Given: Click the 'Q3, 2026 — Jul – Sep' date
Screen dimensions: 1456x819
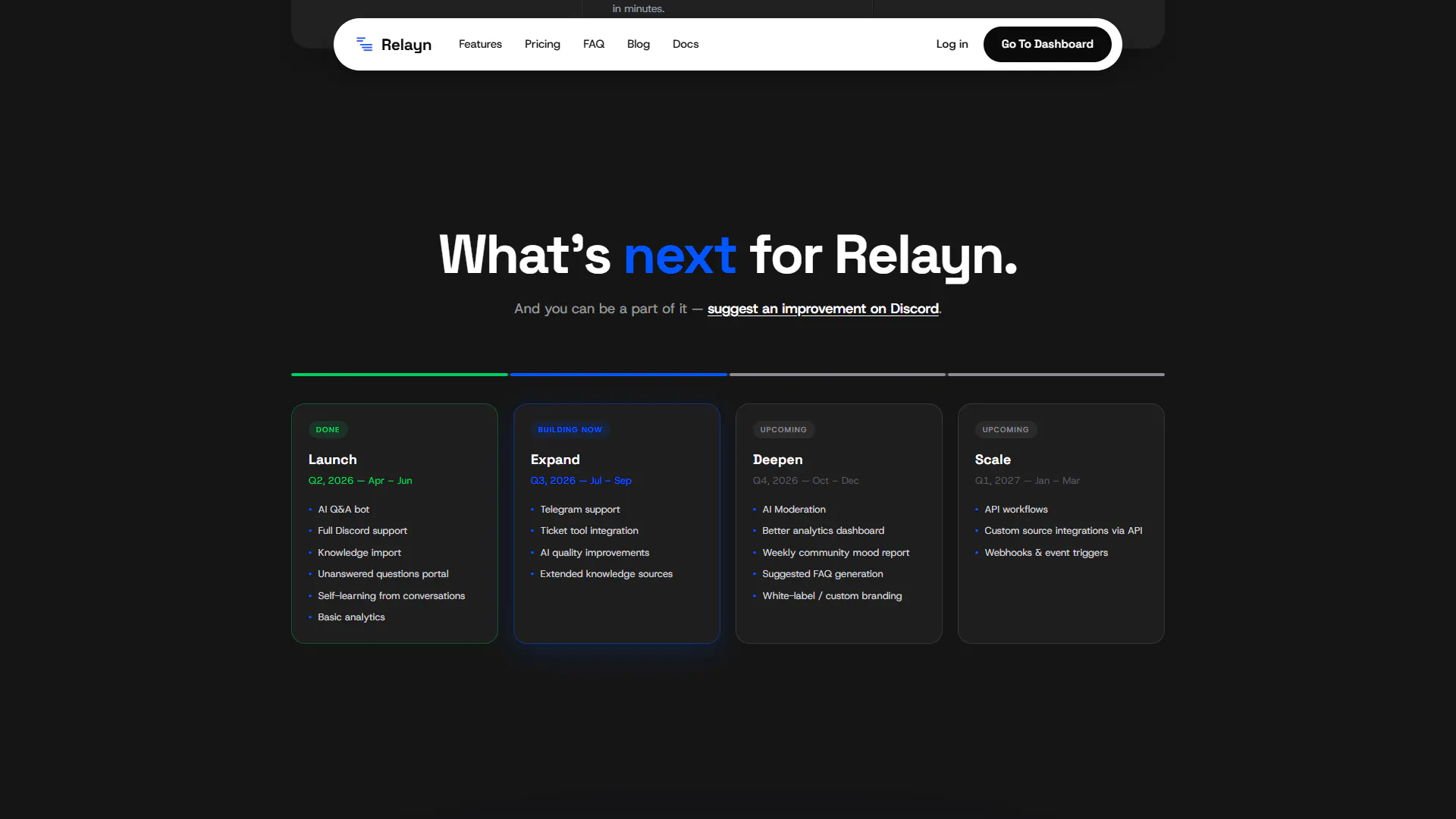Looking at the screenshot, I should coord(581,481).
